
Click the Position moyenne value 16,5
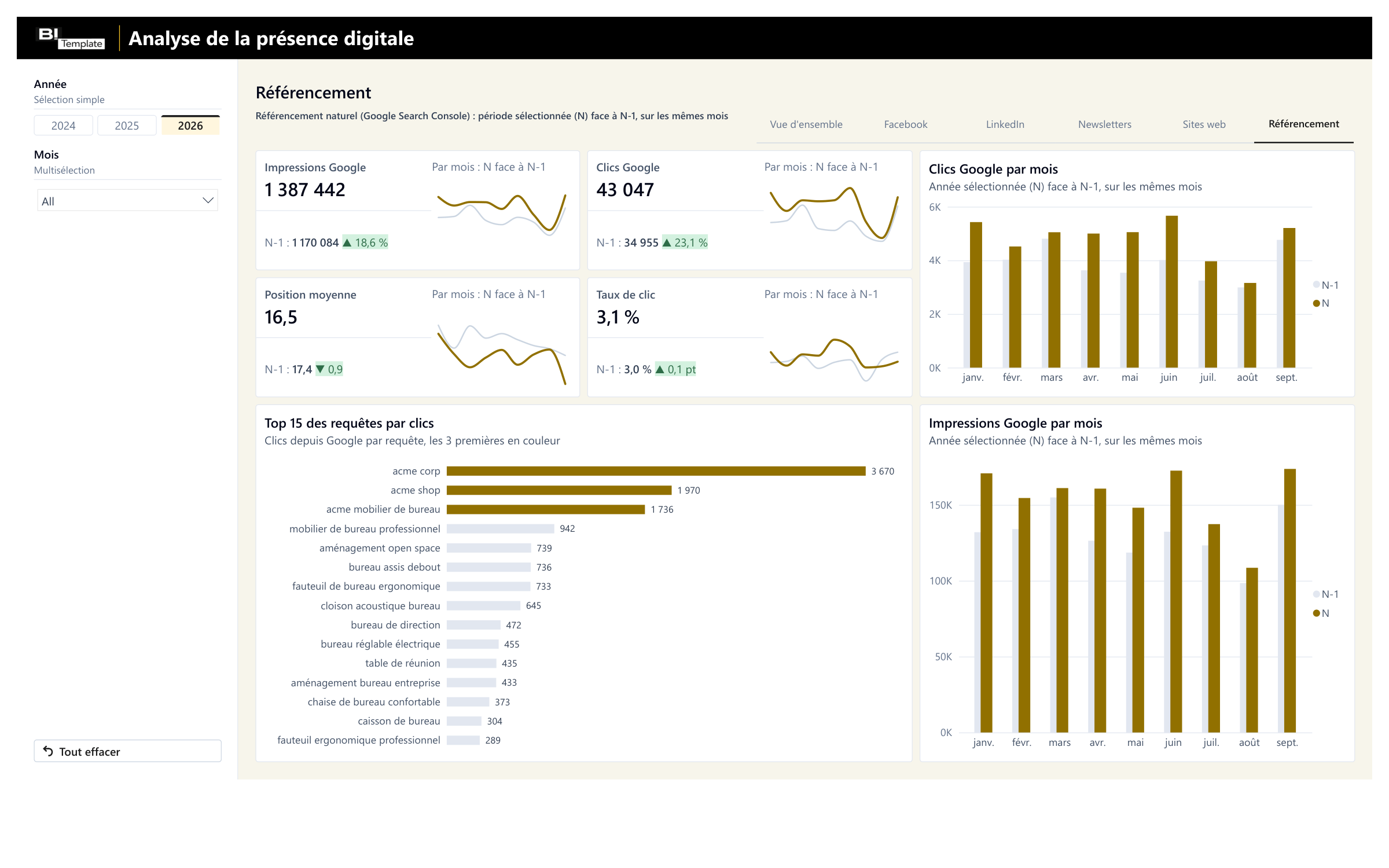click(281, 317)
